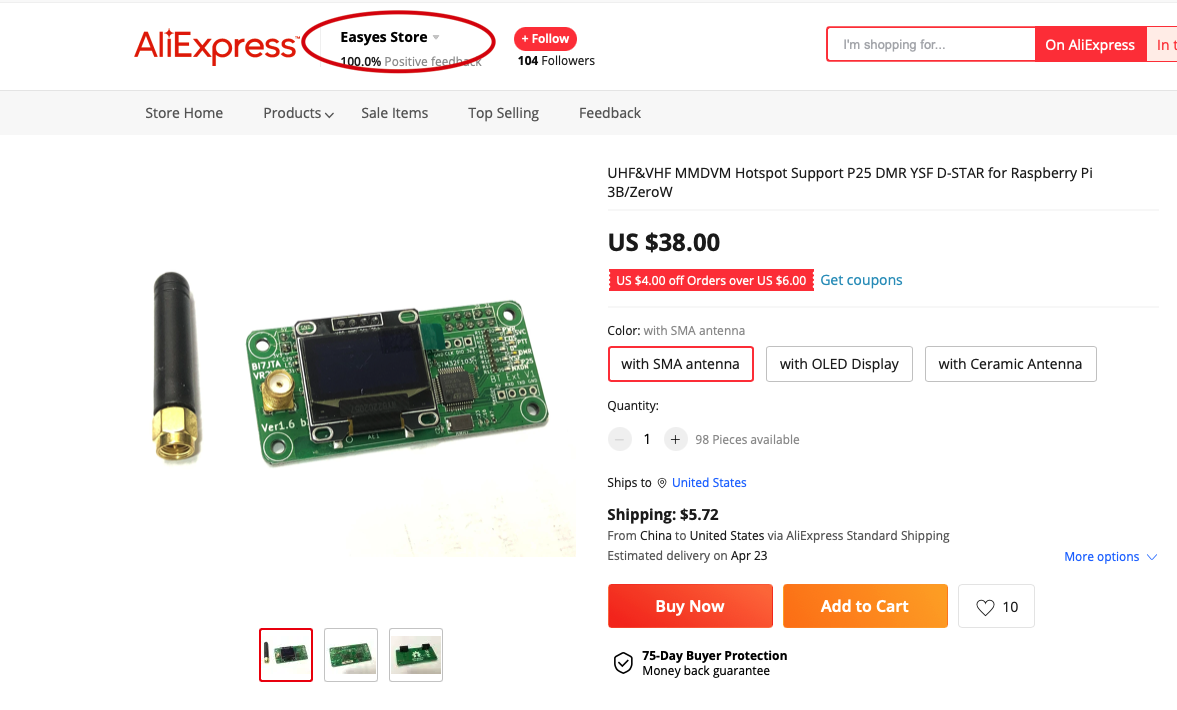Click the AliExpress logo

(215, 46)
